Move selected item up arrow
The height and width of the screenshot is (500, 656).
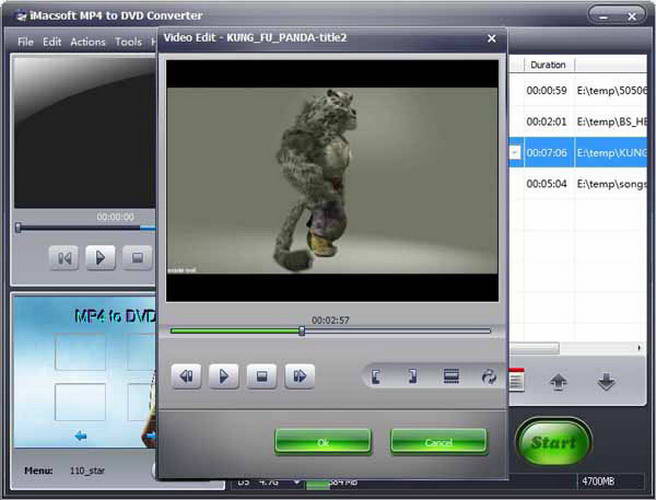click(x=558, y=382)
